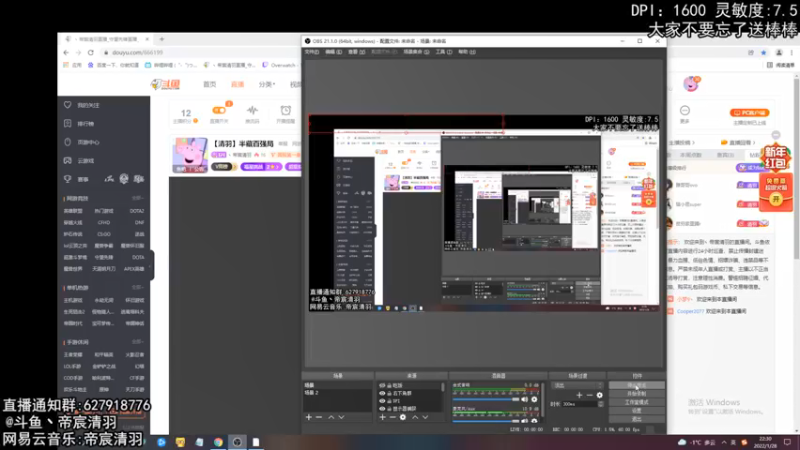Viewport: 800px width, 450px height.
Task: Expand 全部 next to 网游竞技 section
Action: [137, 198]
